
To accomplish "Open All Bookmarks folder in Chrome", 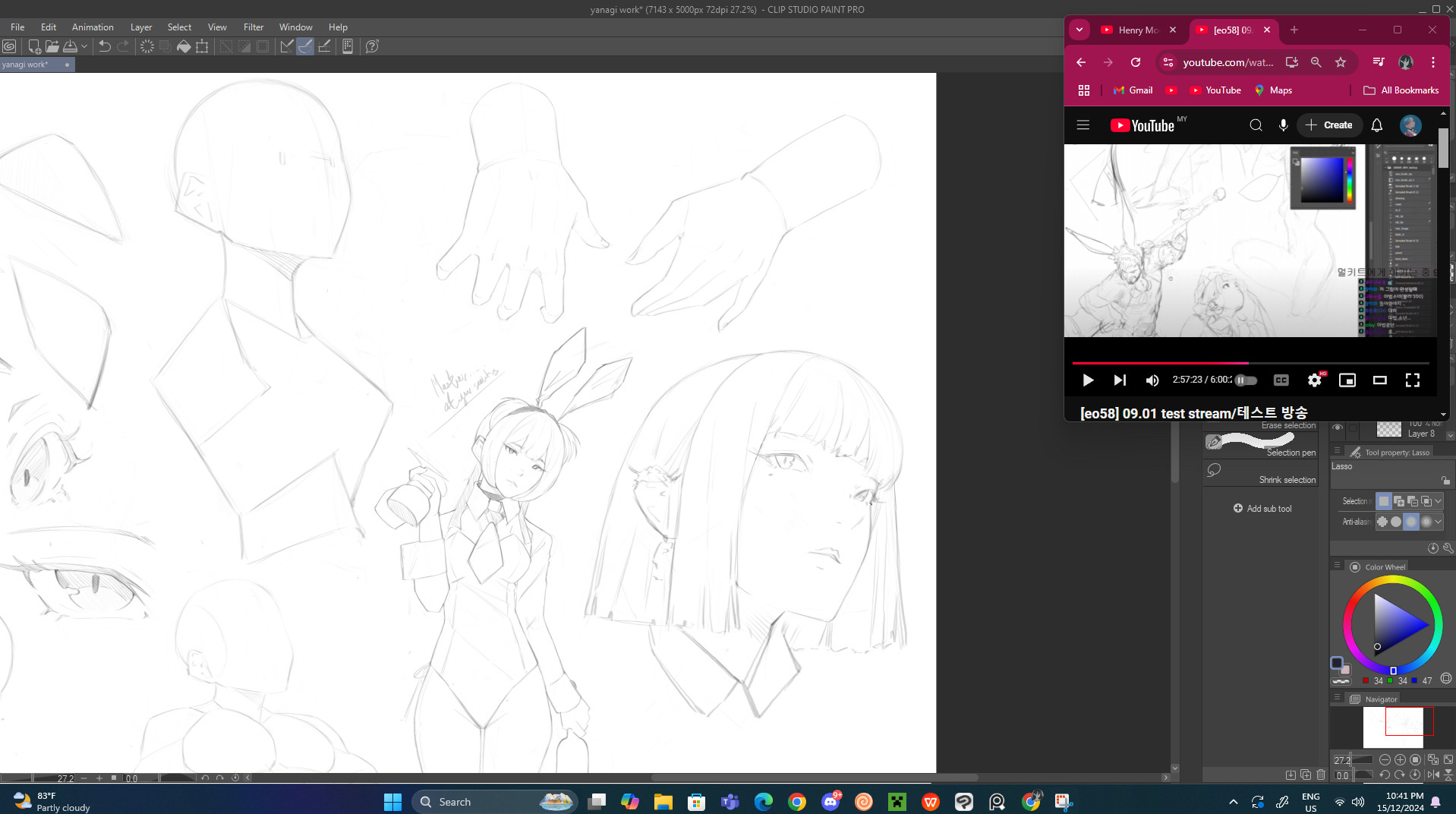I will coord(1401,90).
